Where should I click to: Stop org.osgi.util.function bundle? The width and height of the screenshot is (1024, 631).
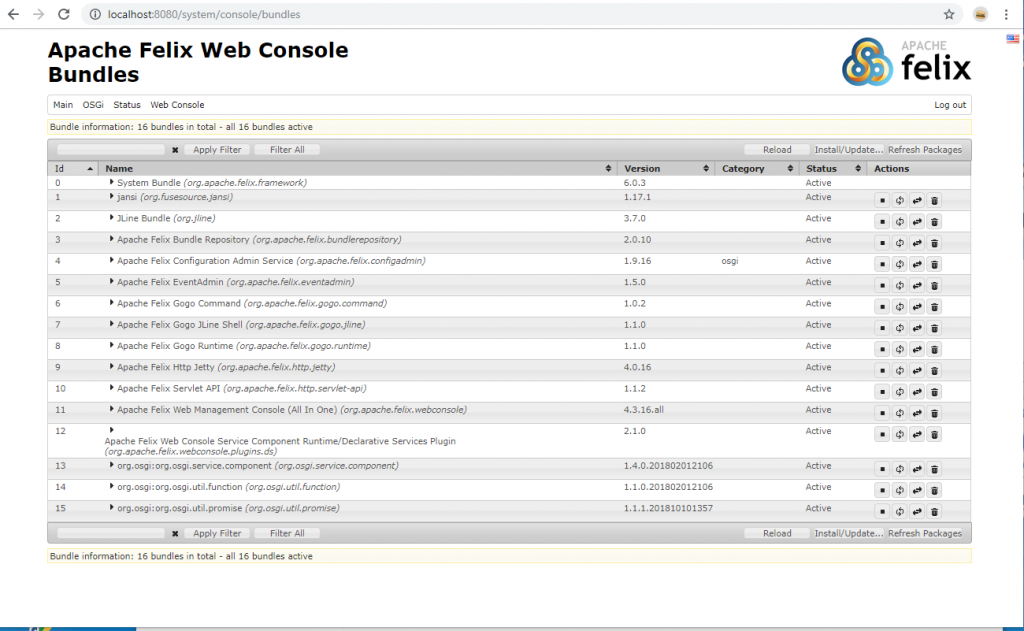point(882,491)
